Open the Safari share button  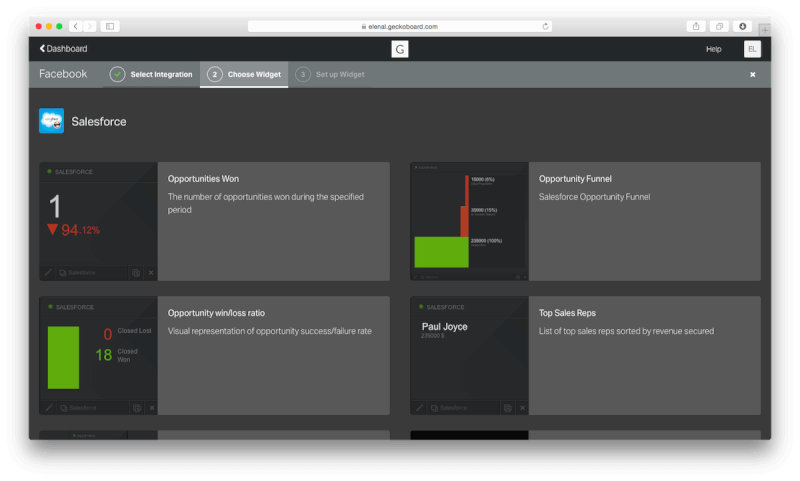tap(696, 26)
